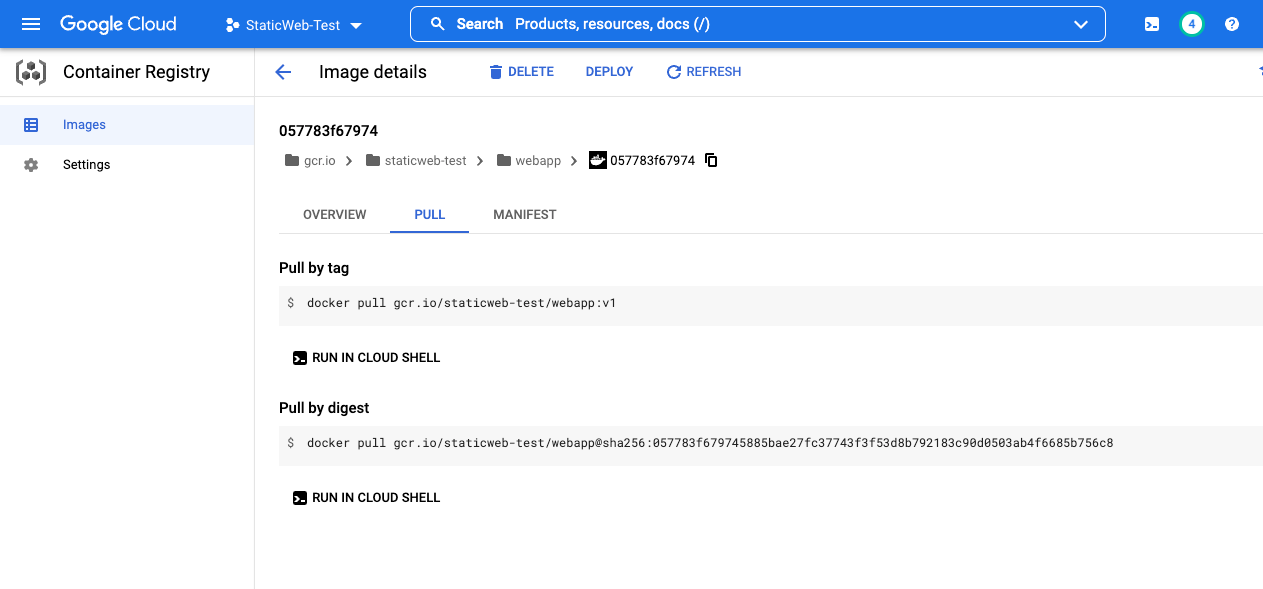Viewport: 1263px width, 589px height.
Task: Refresh the image details
Action: (x=703, y=71)
